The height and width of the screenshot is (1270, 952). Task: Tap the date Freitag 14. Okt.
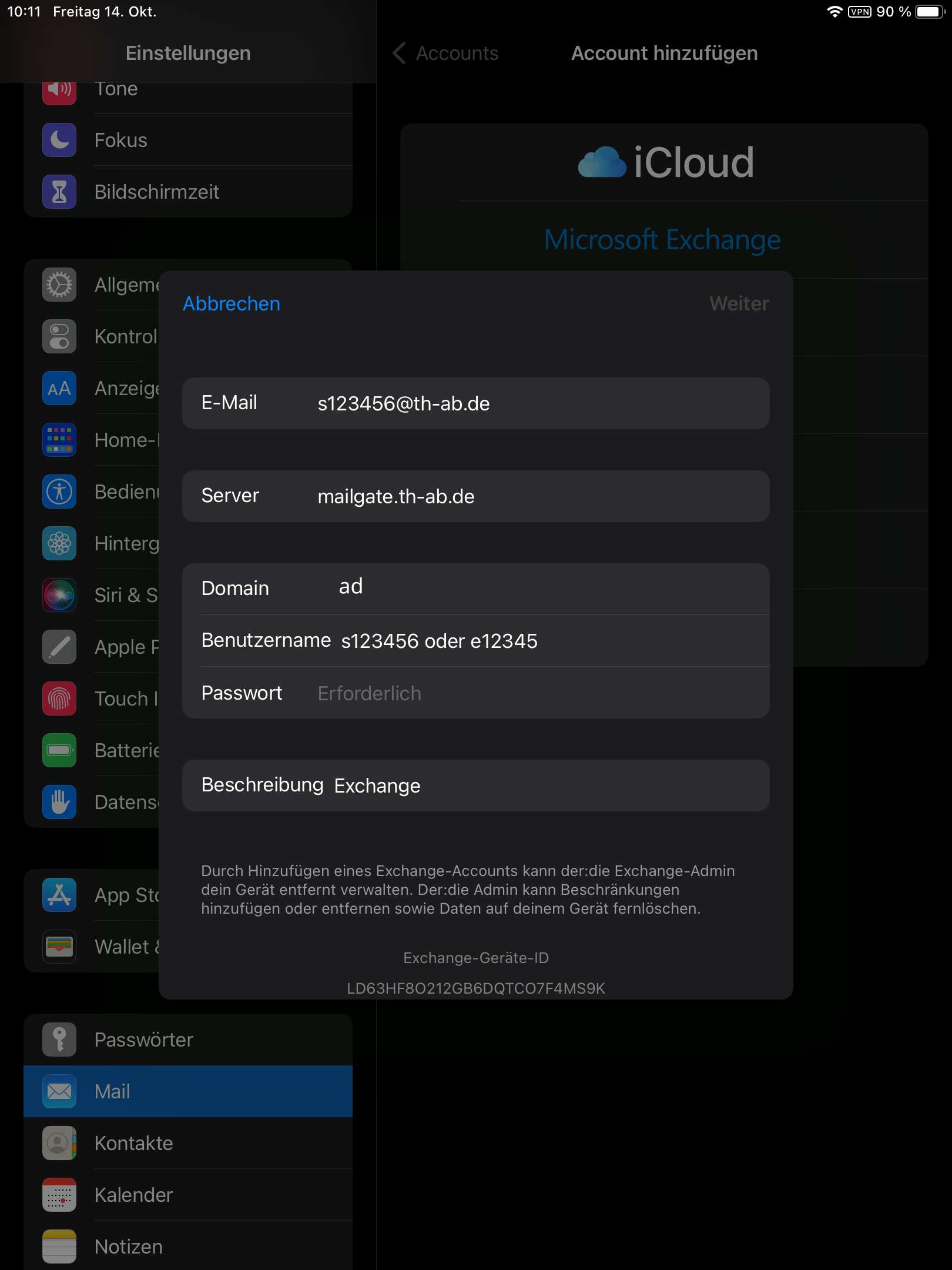105,12
